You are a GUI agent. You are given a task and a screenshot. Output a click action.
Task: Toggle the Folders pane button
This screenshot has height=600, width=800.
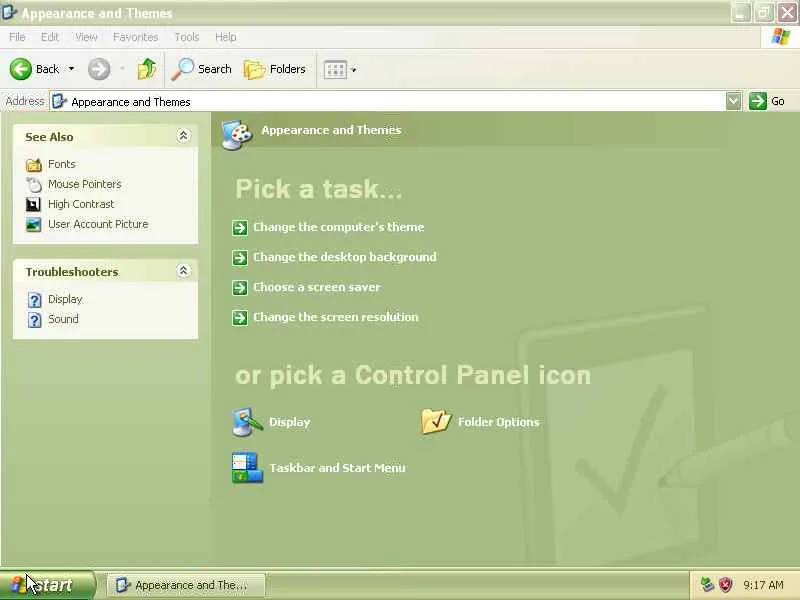274,69
